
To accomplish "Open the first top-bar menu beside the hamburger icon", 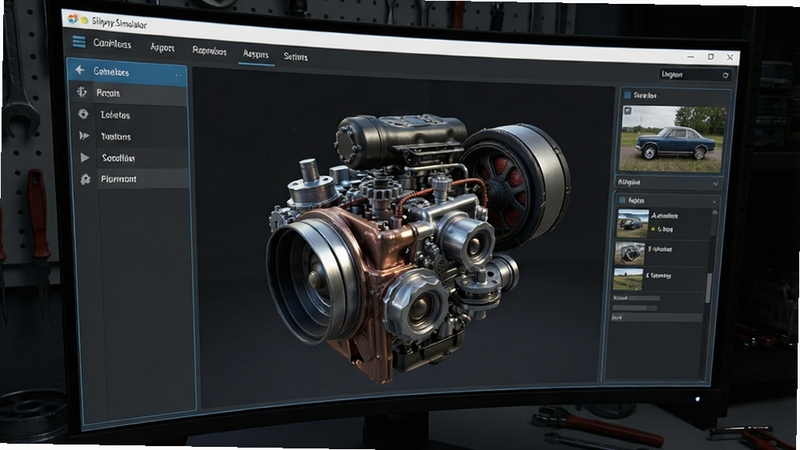I will pos(112,44).
